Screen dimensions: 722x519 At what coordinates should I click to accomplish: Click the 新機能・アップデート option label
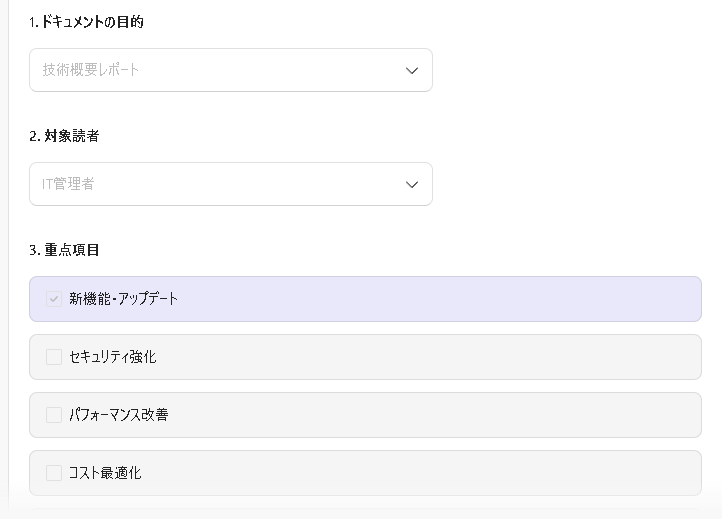point(124,299)
